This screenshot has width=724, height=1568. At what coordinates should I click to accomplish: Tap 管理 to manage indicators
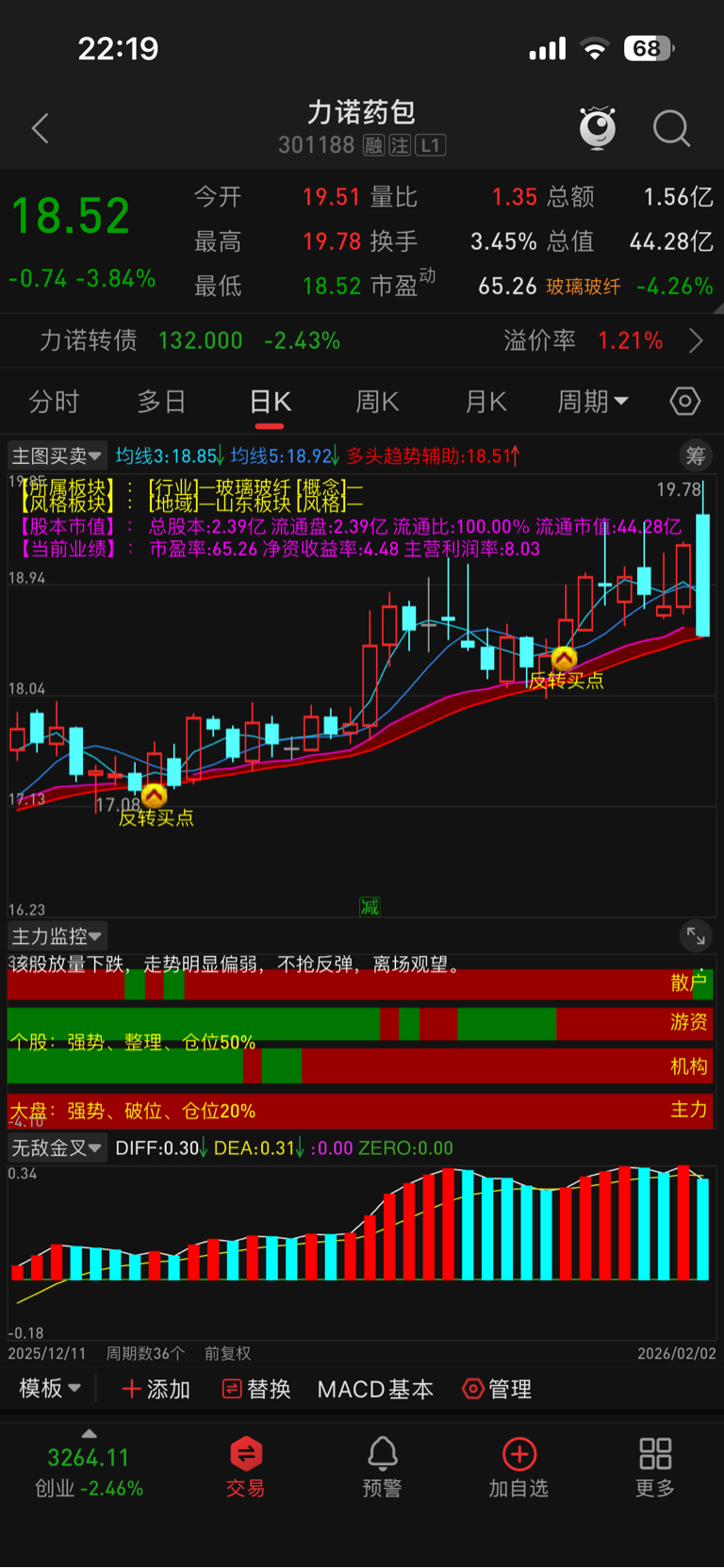coord(497,1389)
